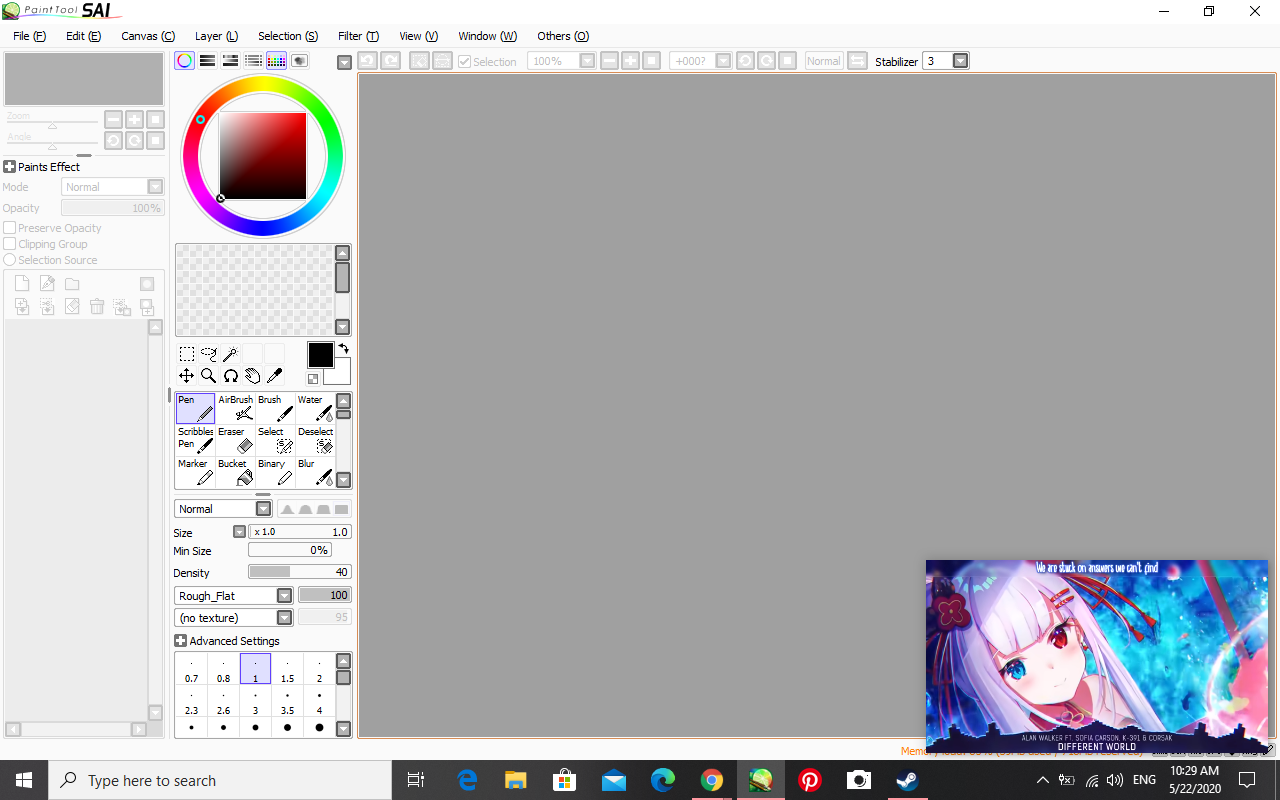Pick the Magic Wand tool
Image resolution: width=1280 pixels, height=800 pixels.
[230, 354]
